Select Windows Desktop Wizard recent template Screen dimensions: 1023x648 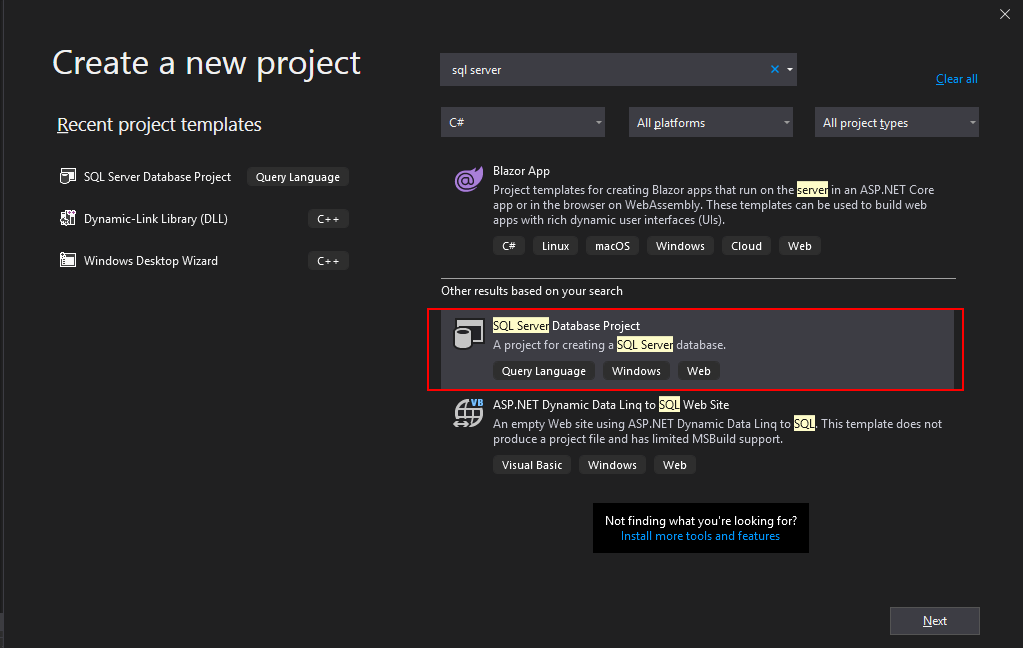click(150, 261)
